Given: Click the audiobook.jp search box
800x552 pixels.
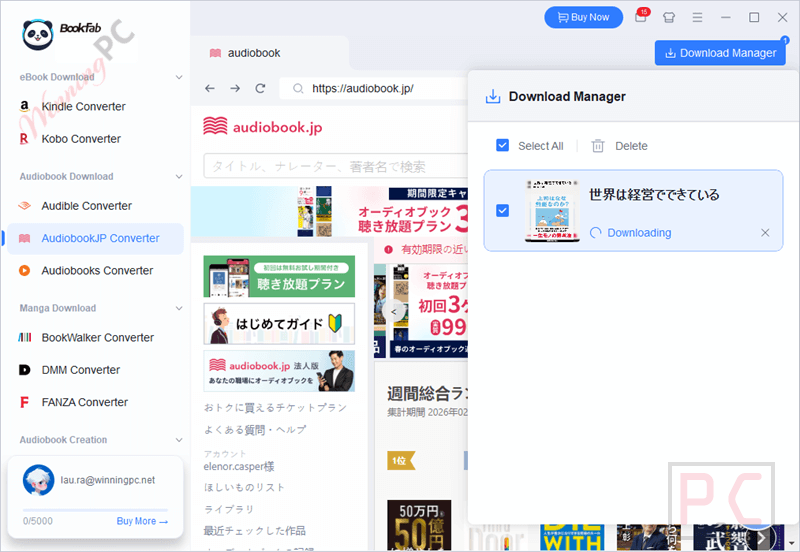Looking at the screenshot, I should coord(335,166).
